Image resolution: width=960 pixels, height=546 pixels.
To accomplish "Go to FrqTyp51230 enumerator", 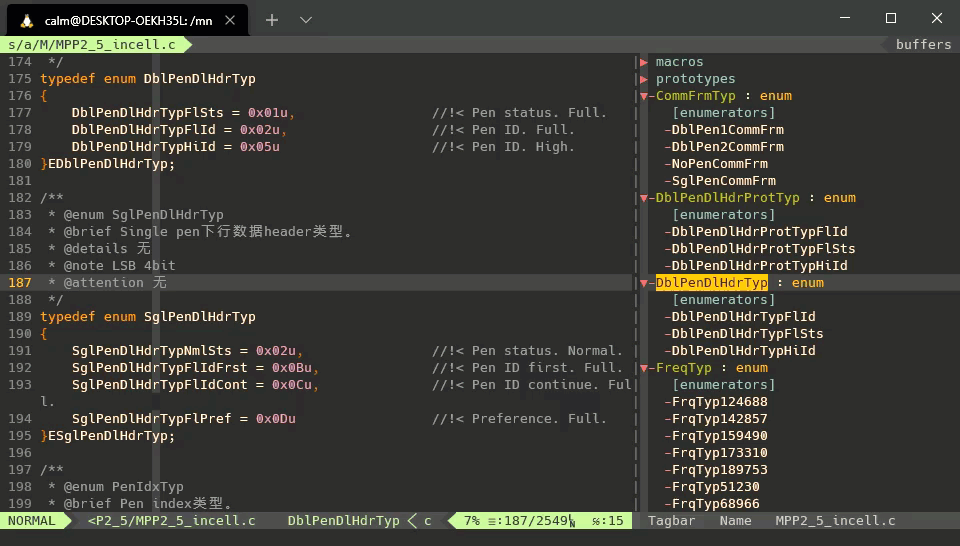I will click(716, 487).
